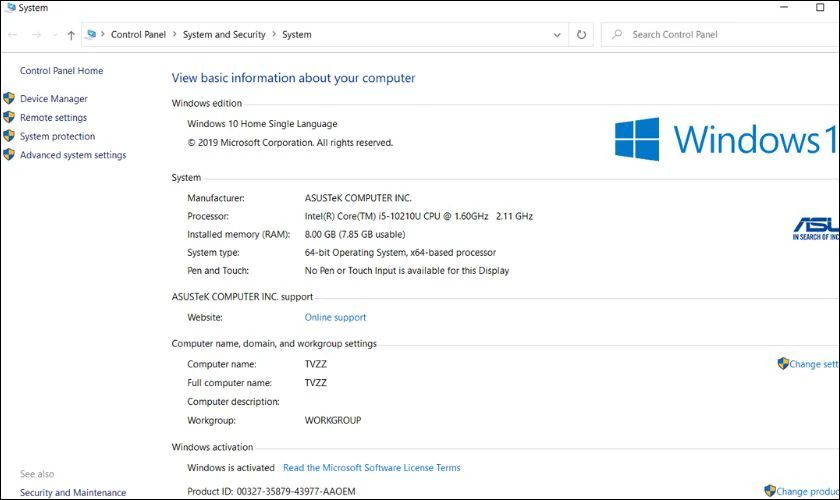Select manufacturer value ASUSTeK COMPUTER INC.
The width and height of the screenshot is (840, 500).
(x=358, y=198)
